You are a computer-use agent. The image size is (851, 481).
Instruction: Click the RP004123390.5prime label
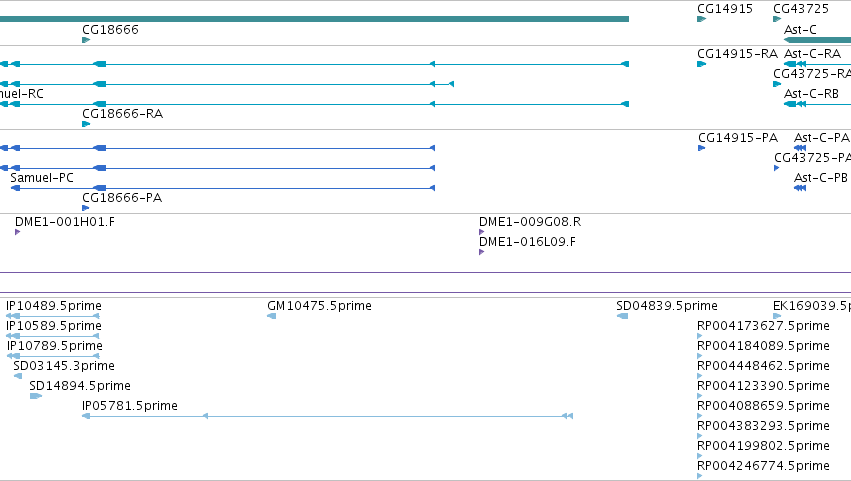tap(763, 386)
